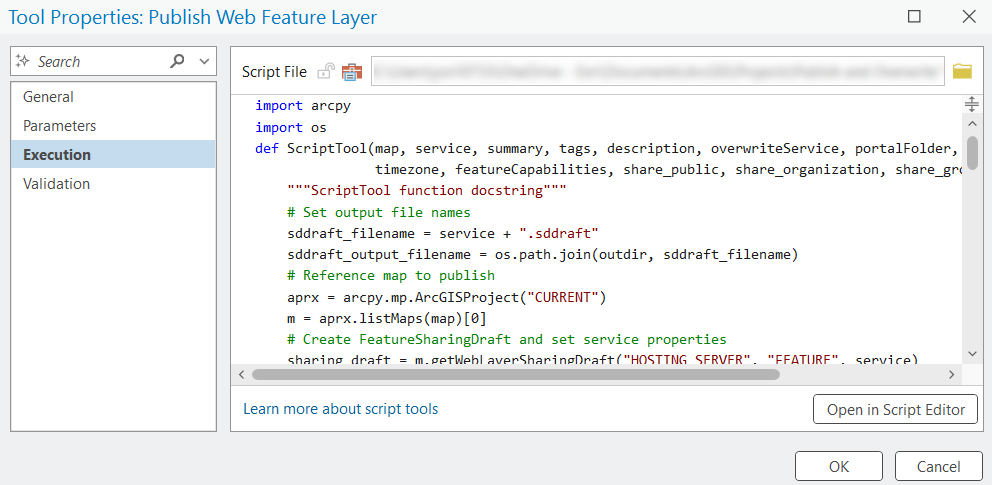Open Learn more about script tools link
The image size is (992, 485).
340,409
